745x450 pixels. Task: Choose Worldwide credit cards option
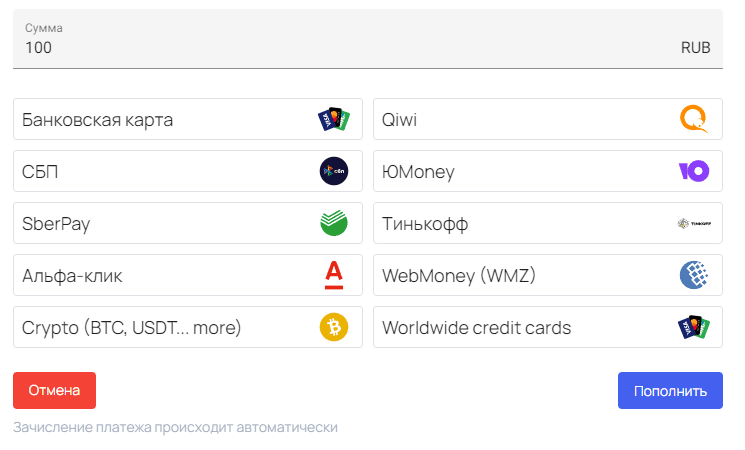[548, 327]
